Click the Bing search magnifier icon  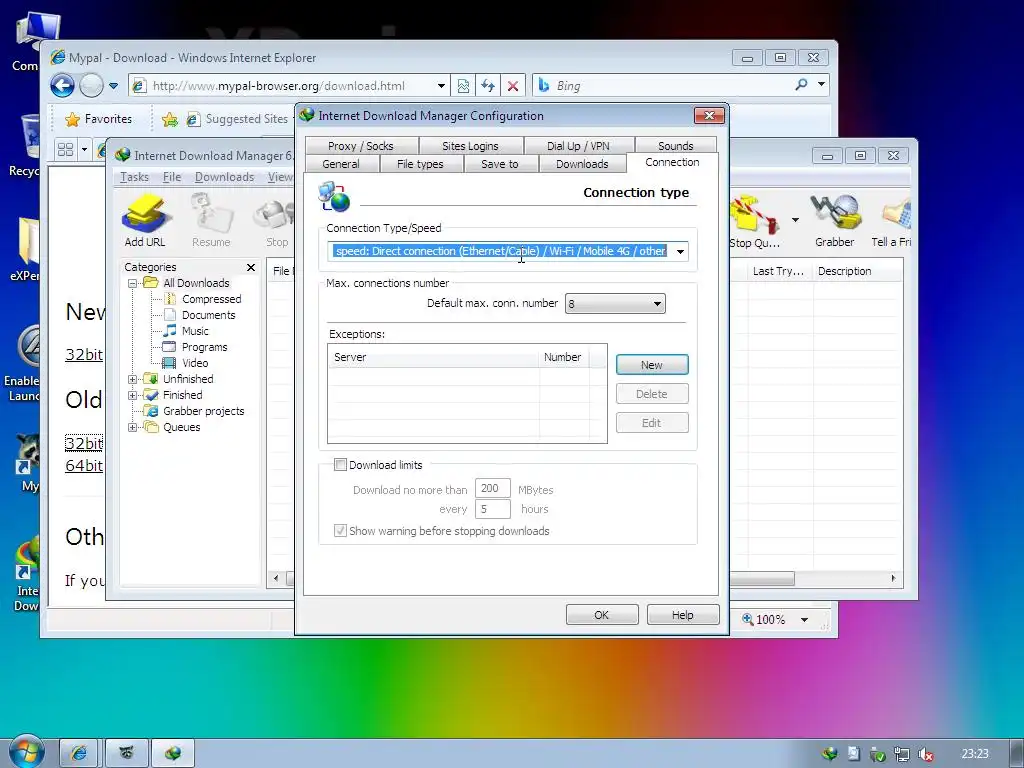(801, 85)
